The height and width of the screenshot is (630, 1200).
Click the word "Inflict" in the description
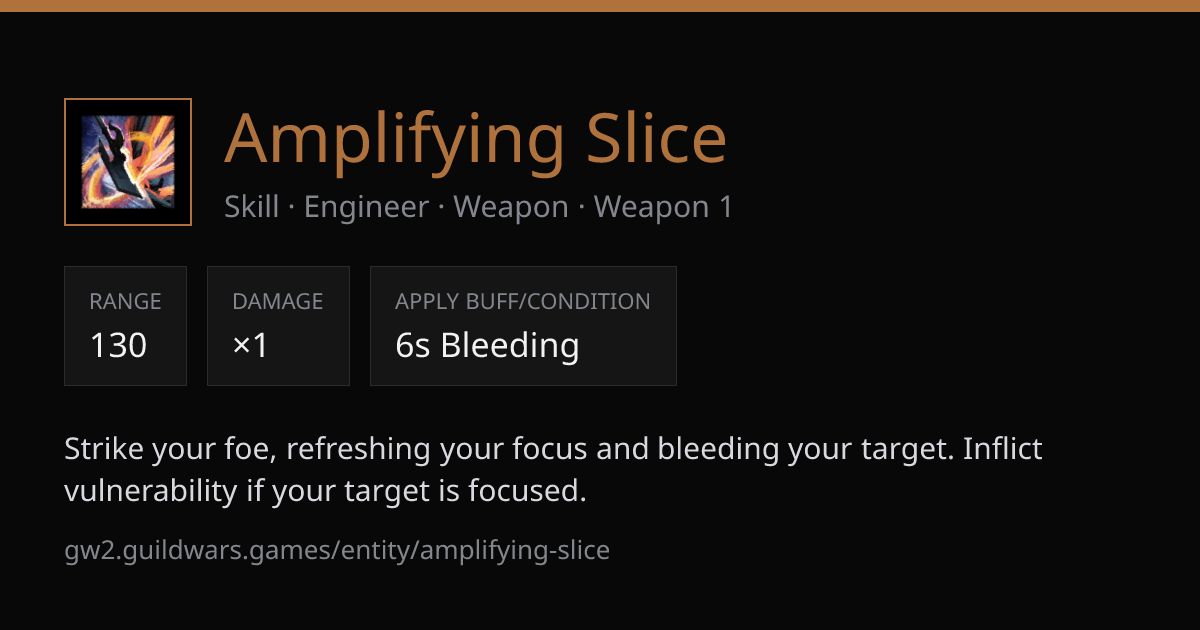pos(1003,449)
